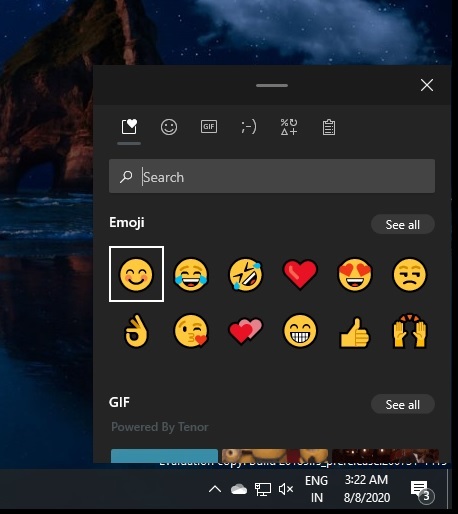
Task: Switch to the Emoji smiley face tab
Action: coord(169,127)
